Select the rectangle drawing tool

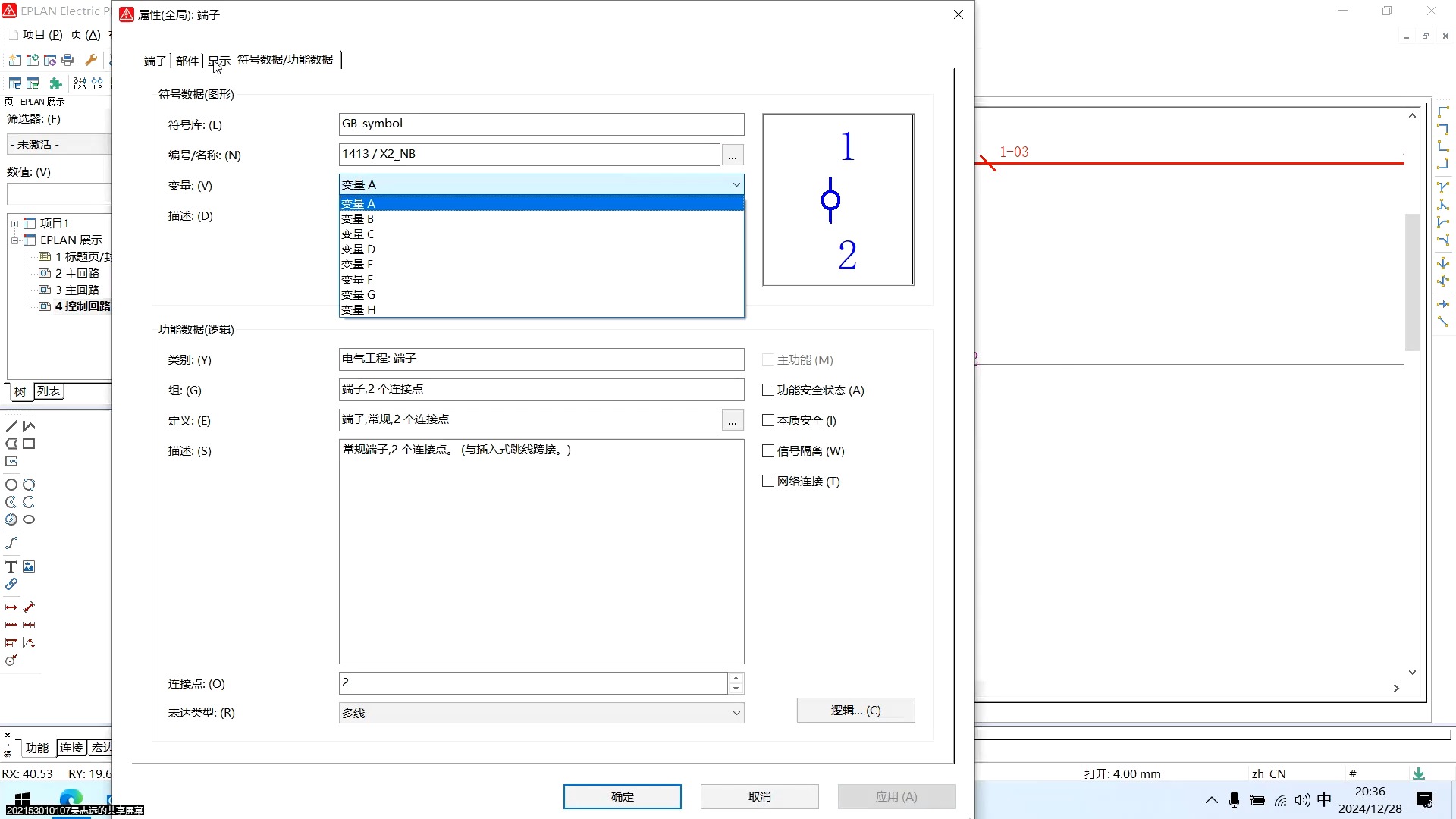pyautogui.click(x=29, y=444)
